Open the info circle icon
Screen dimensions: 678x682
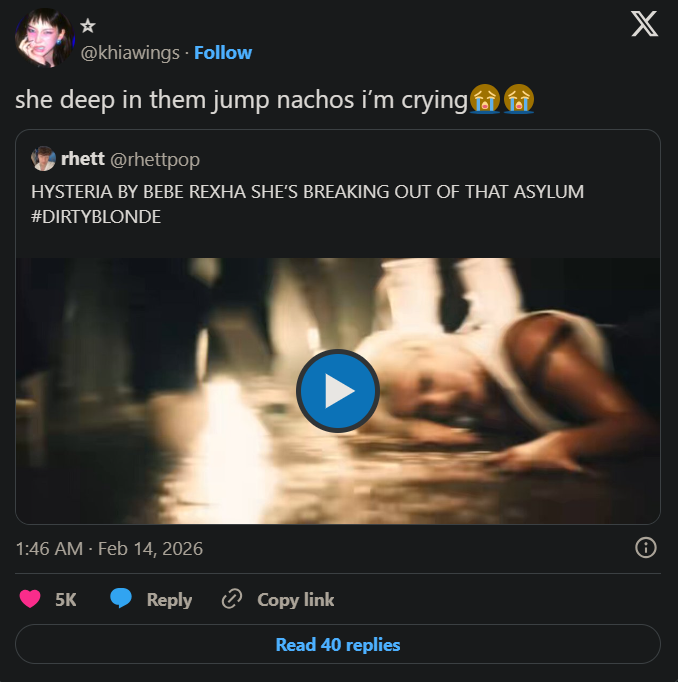(x=646, y=547)
